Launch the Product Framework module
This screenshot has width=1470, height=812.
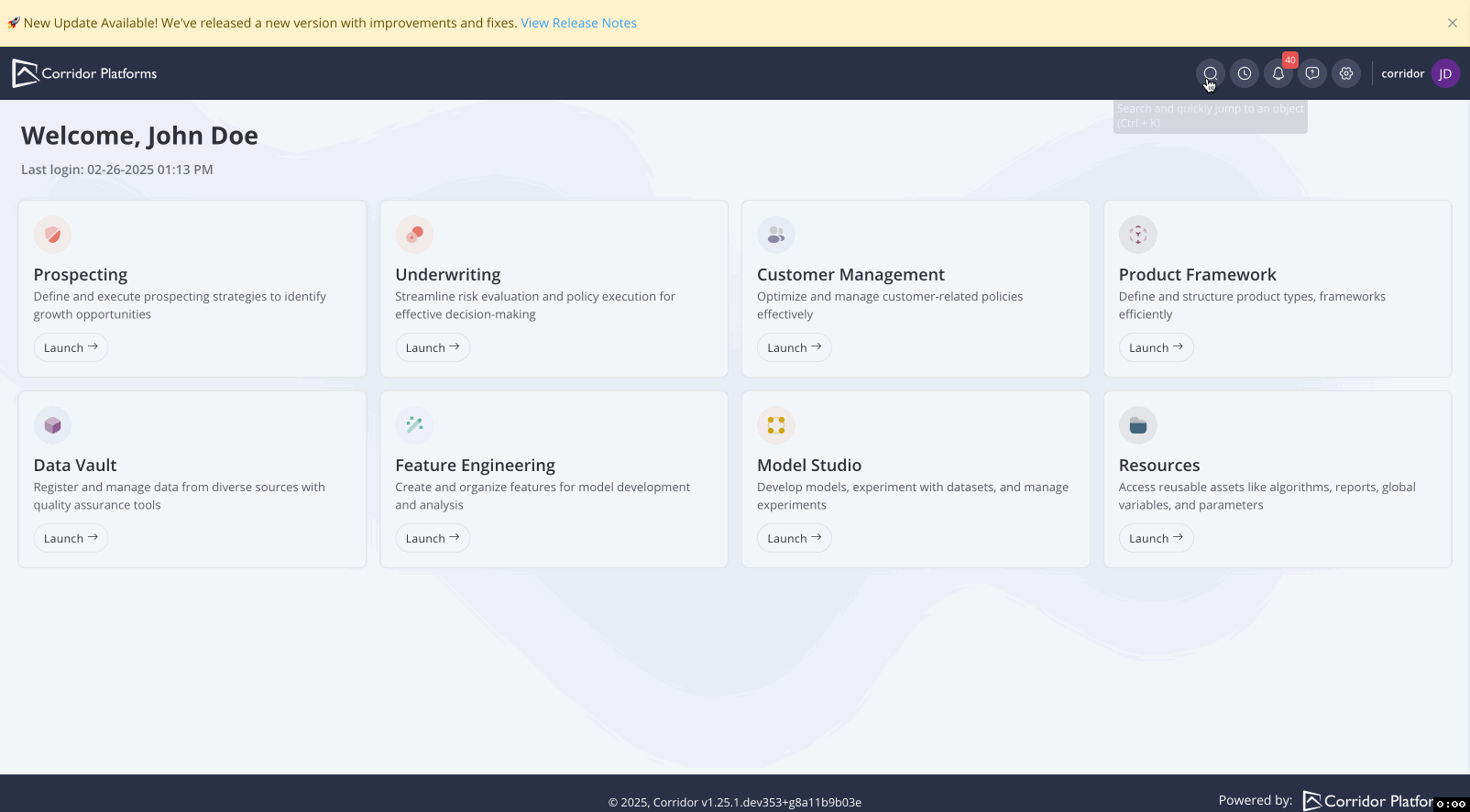(x=1156, y=347)
